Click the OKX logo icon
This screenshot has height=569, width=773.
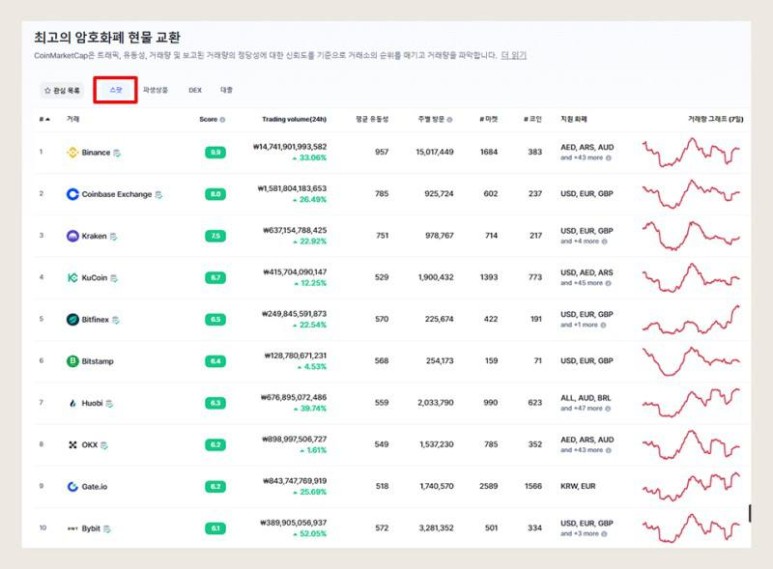tap(72, 445)
